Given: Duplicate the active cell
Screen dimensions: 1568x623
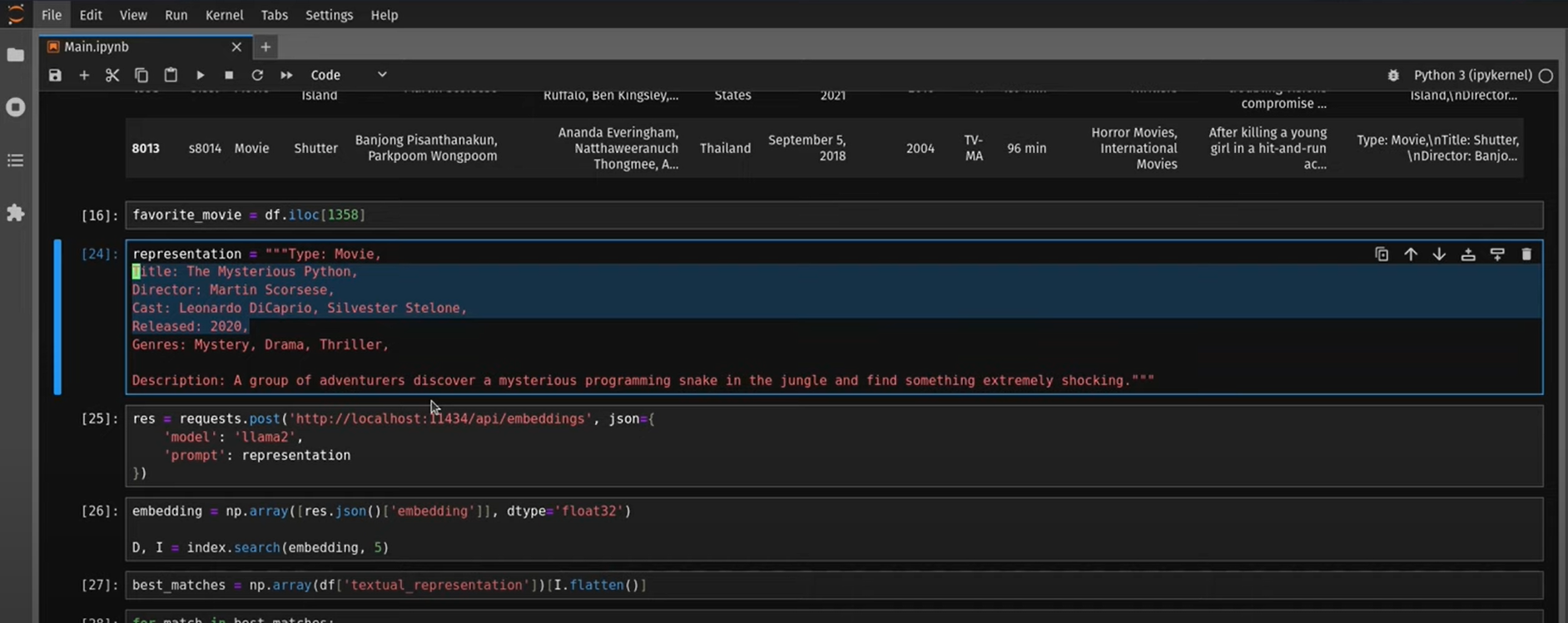Looking at the screenshot, I should (1382, 255).
